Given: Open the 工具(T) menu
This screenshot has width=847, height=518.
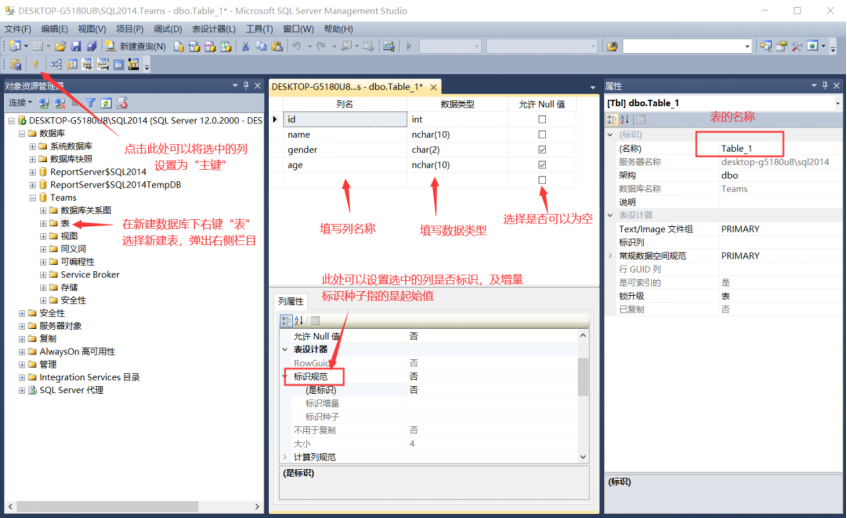Looking at the screenshot, I should (259, 29).
